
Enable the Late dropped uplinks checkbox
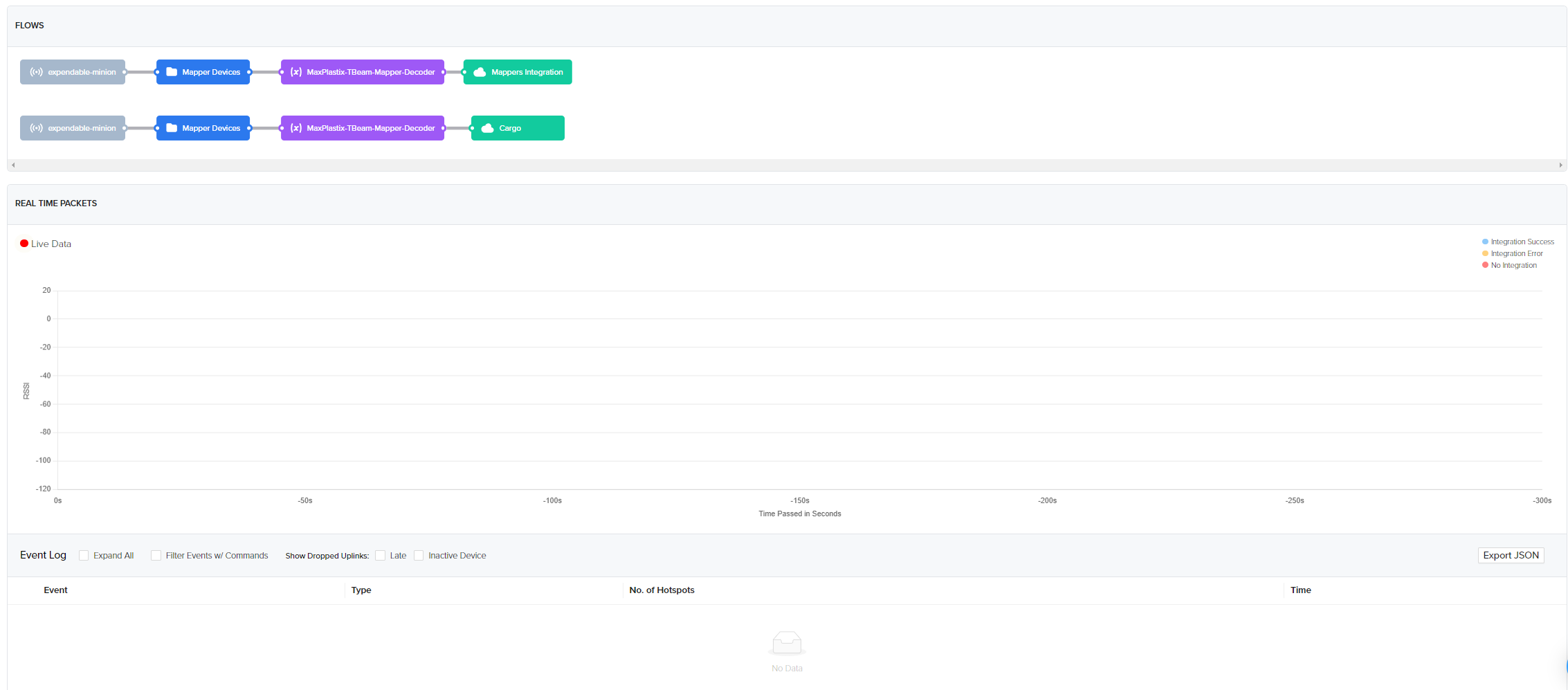381,555
